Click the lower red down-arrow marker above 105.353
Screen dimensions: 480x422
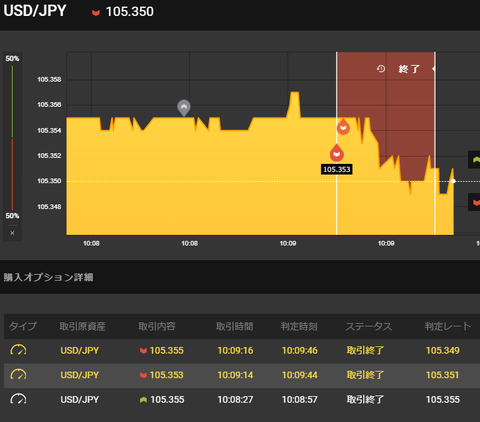click(337, 153)
